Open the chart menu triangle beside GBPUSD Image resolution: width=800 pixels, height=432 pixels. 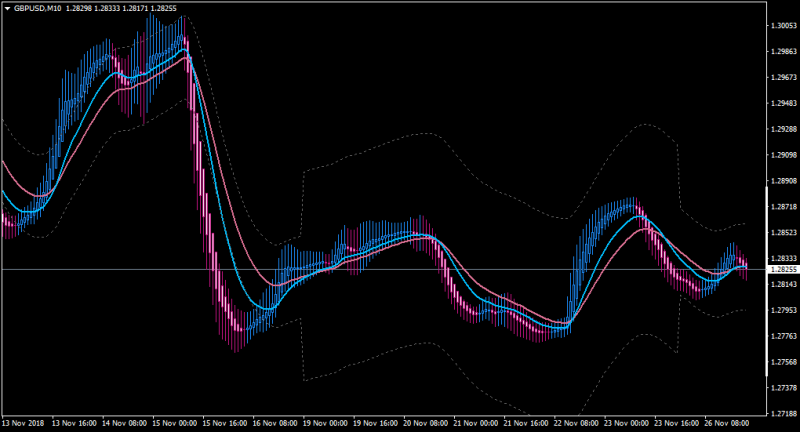pos(8,9)
